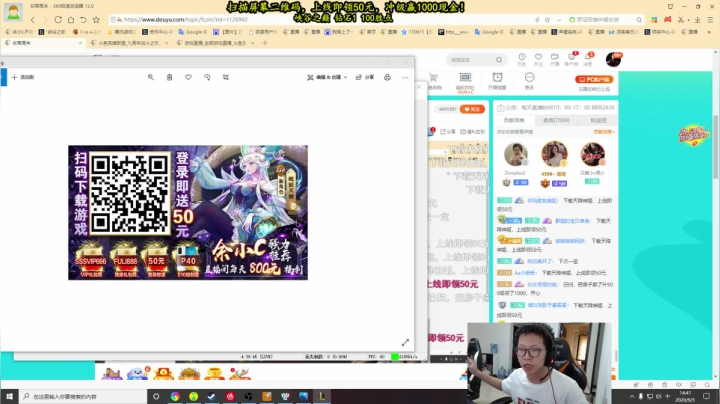
Task: Delete the image with the trash icon
Action: (169, 77)
